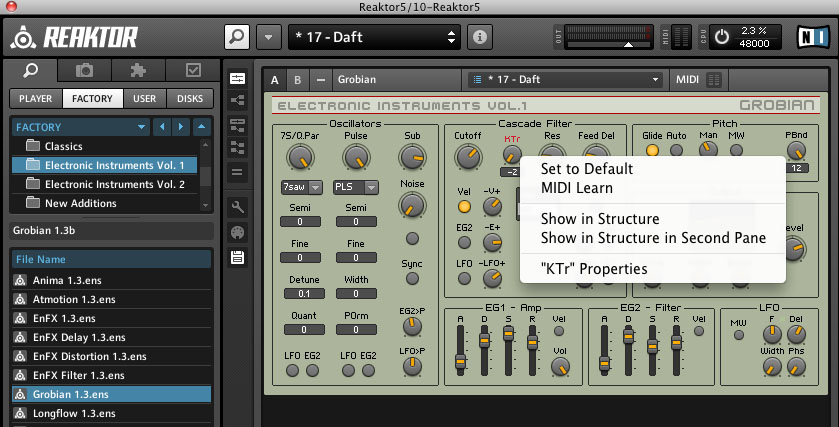Go back with left arrow in browser
The image size is (839, 427).
pos(162,127)
